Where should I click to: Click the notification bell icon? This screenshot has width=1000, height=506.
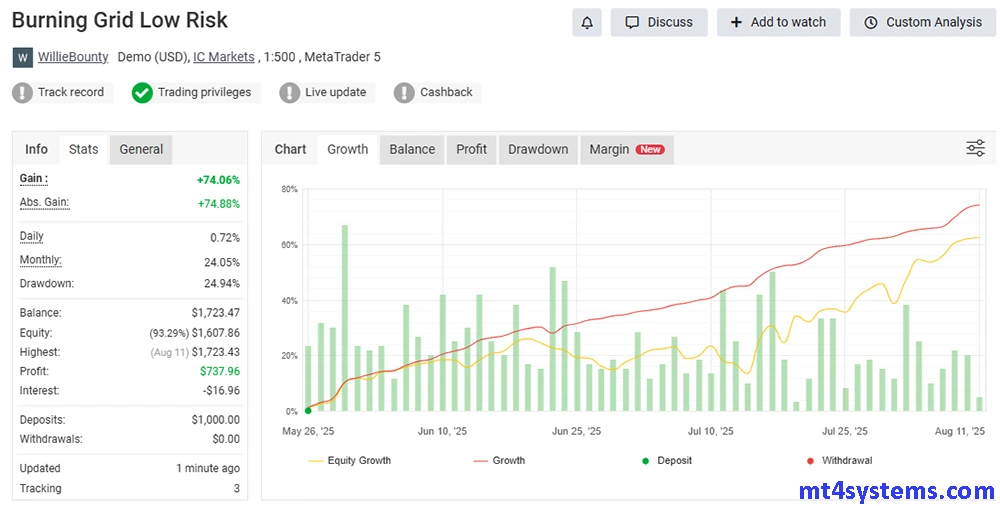tap(587, 22)
